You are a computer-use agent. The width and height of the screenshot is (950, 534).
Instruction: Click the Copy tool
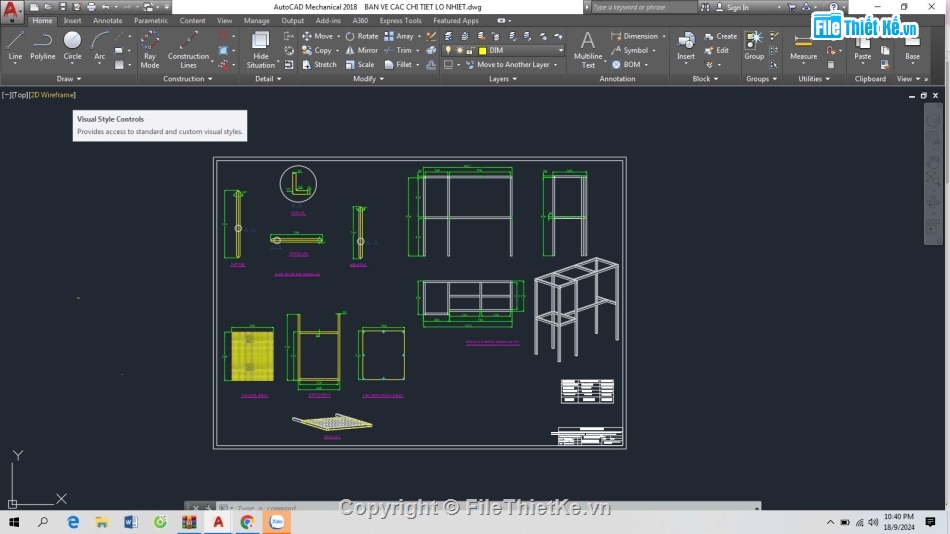(x=317, y=50)
